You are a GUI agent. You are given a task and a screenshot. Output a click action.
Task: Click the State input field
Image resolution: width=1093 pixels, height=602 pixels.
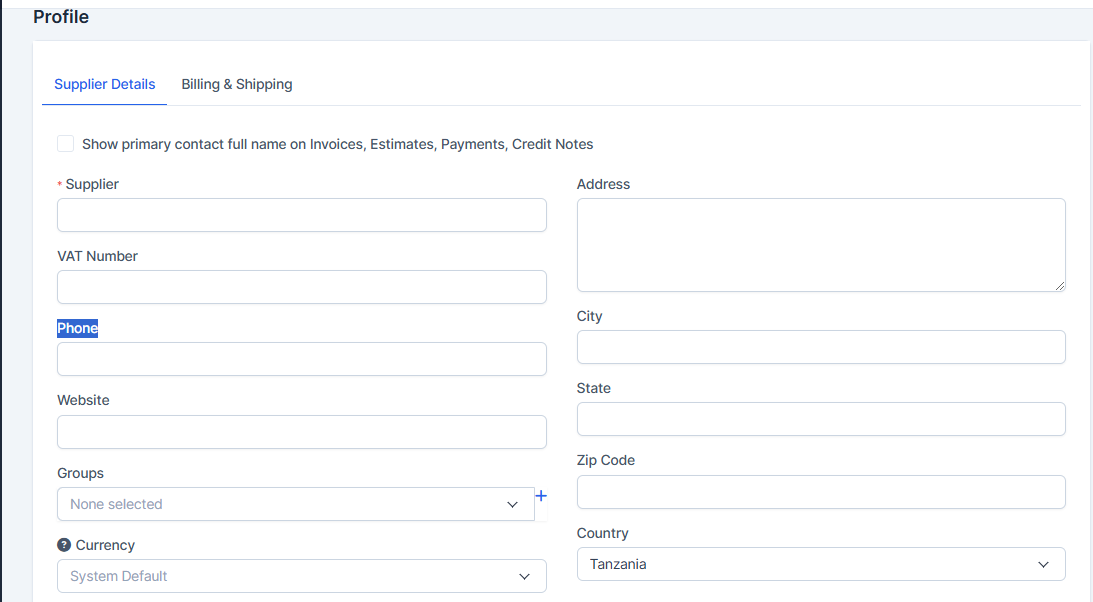[820, 419]
